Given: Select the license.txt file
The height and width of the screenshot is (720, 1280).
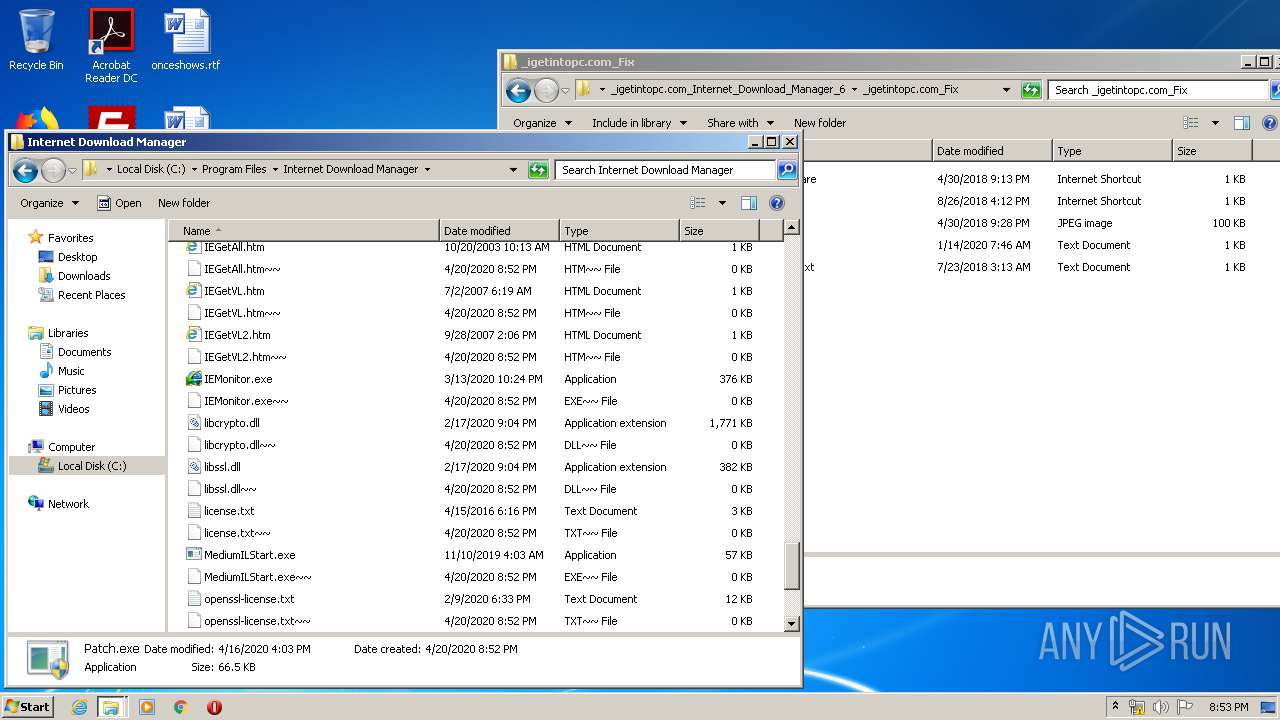Looking at the screenshot, I should tap(229, 511).
